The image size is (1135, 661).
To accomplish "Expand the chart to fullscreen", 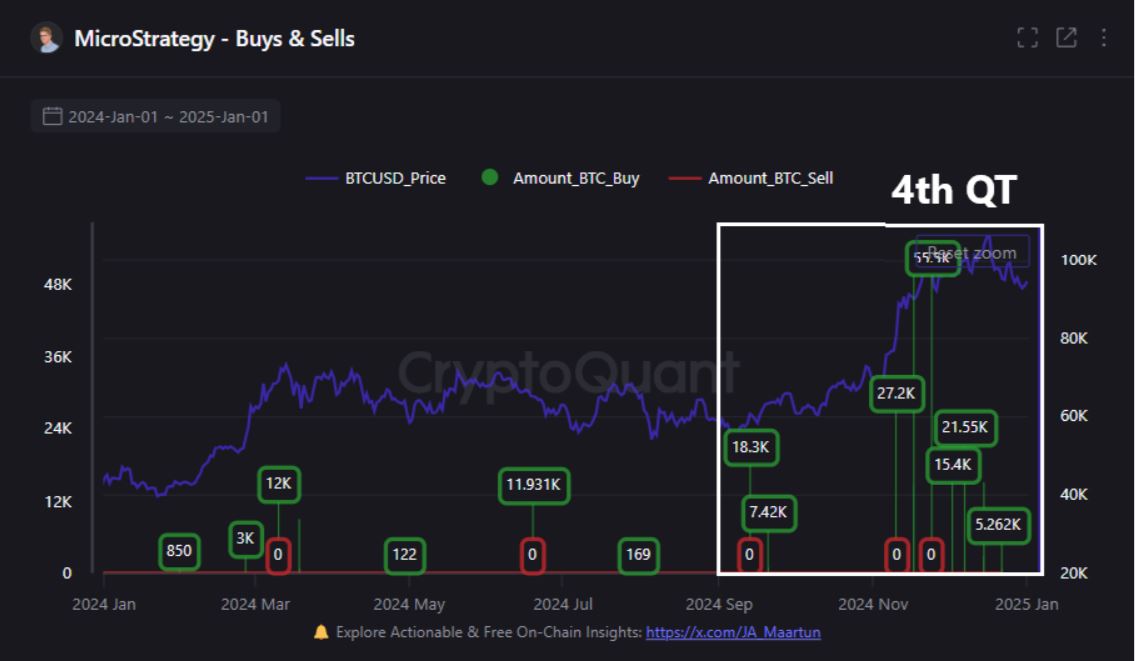I will tap(1027, 38).
